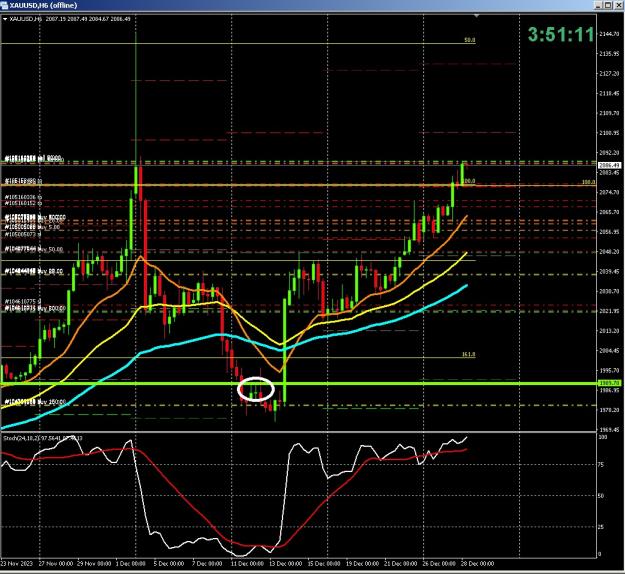The width and height of the screenshot is (625, 574).
Task: Click the 5 Dec 00:00 time axis label
Action: [x=169, y=564]
